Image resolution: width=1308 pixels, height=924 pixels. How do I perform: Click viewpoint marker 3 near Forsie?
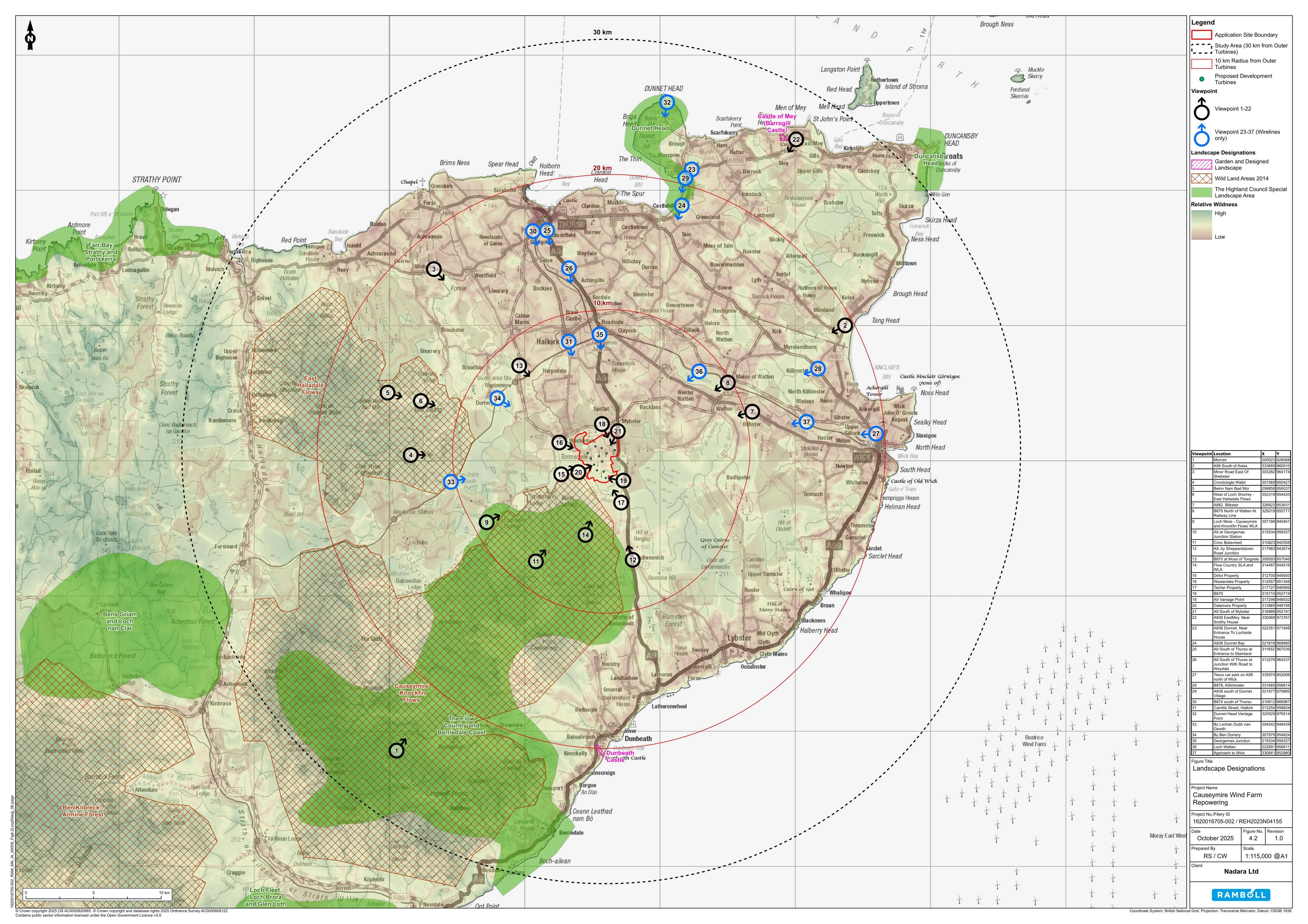434,269
